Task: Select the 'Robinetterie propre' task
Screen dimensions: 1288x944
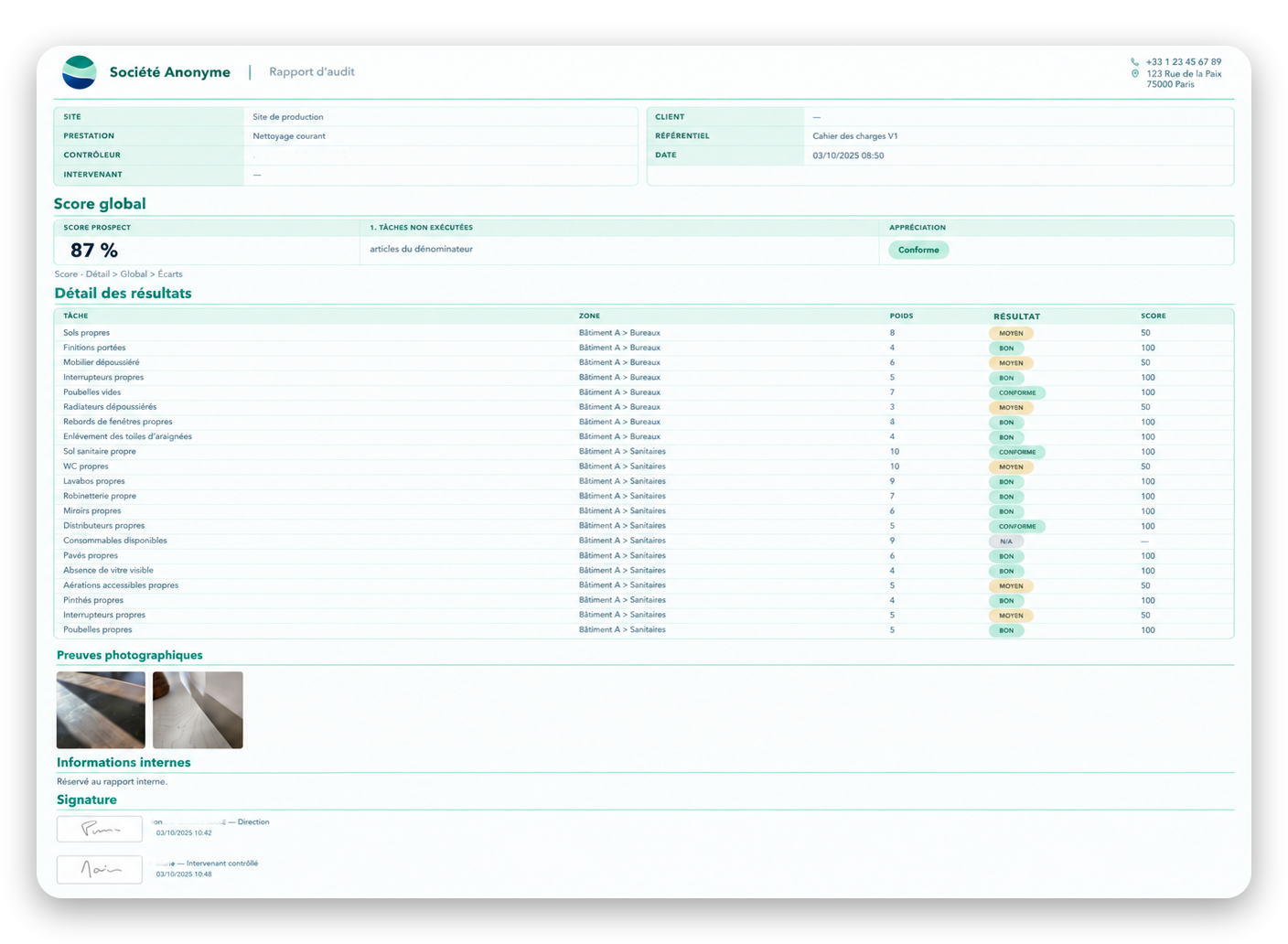Action: click(x=100, y=496)
